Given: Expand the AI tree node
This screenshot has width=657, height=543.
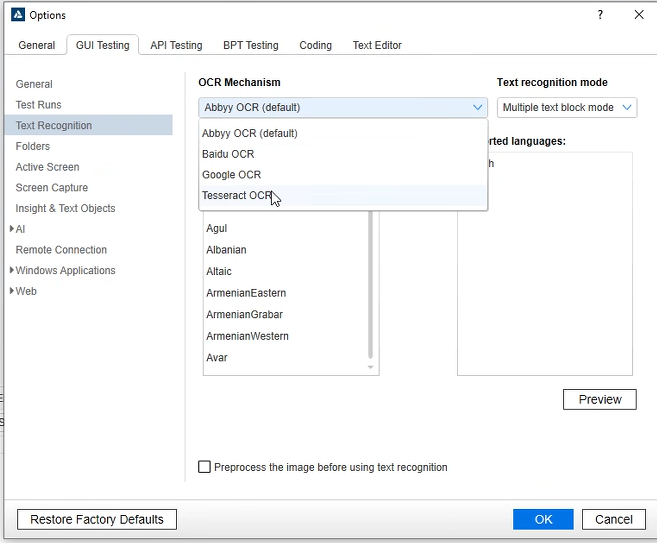Looking at the screenshot, I should pyautogui.click(x=11, y=229).
